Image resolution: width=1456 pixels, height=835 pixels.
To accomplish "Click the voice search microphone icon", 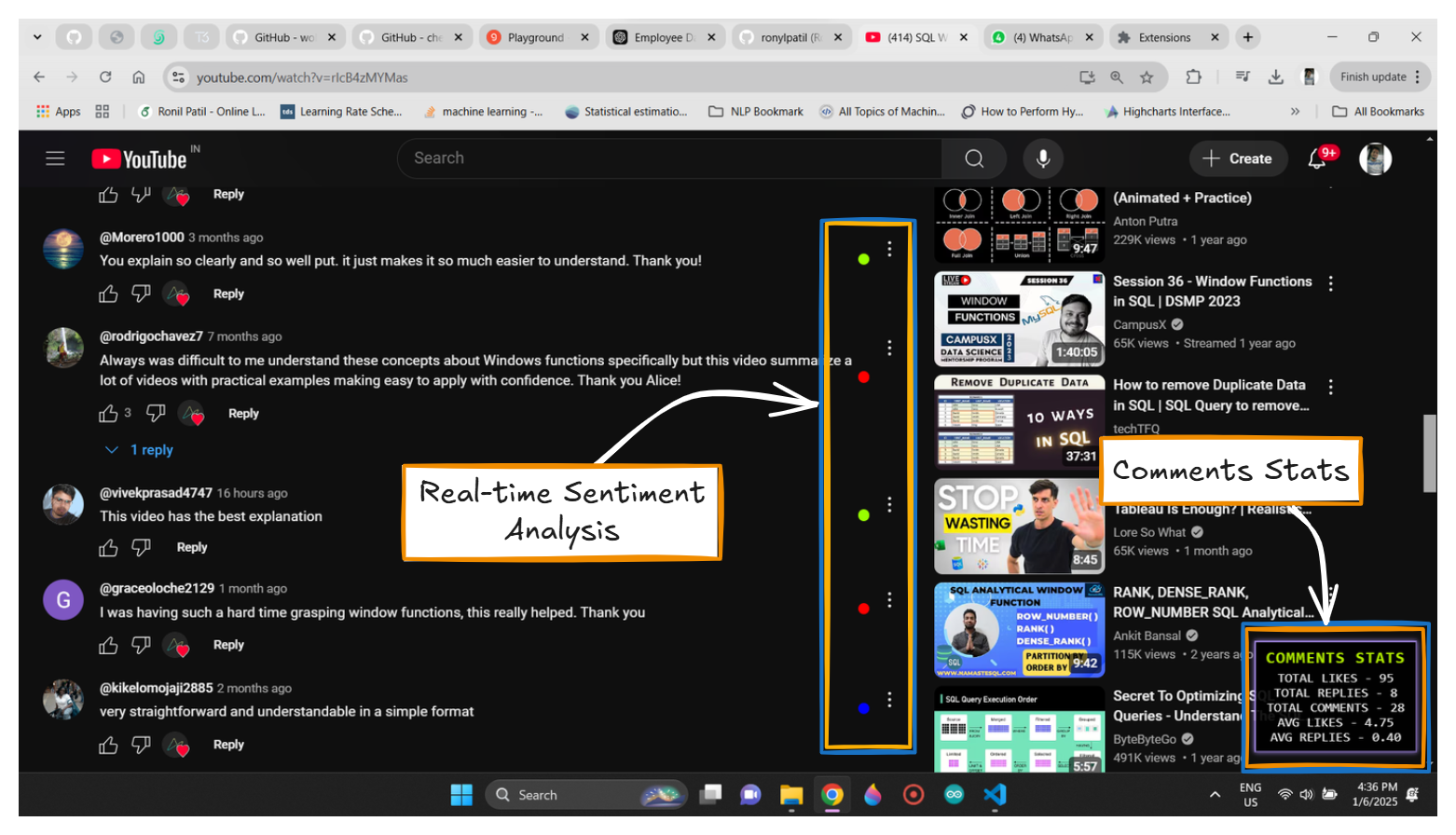I will (1043, 158).
